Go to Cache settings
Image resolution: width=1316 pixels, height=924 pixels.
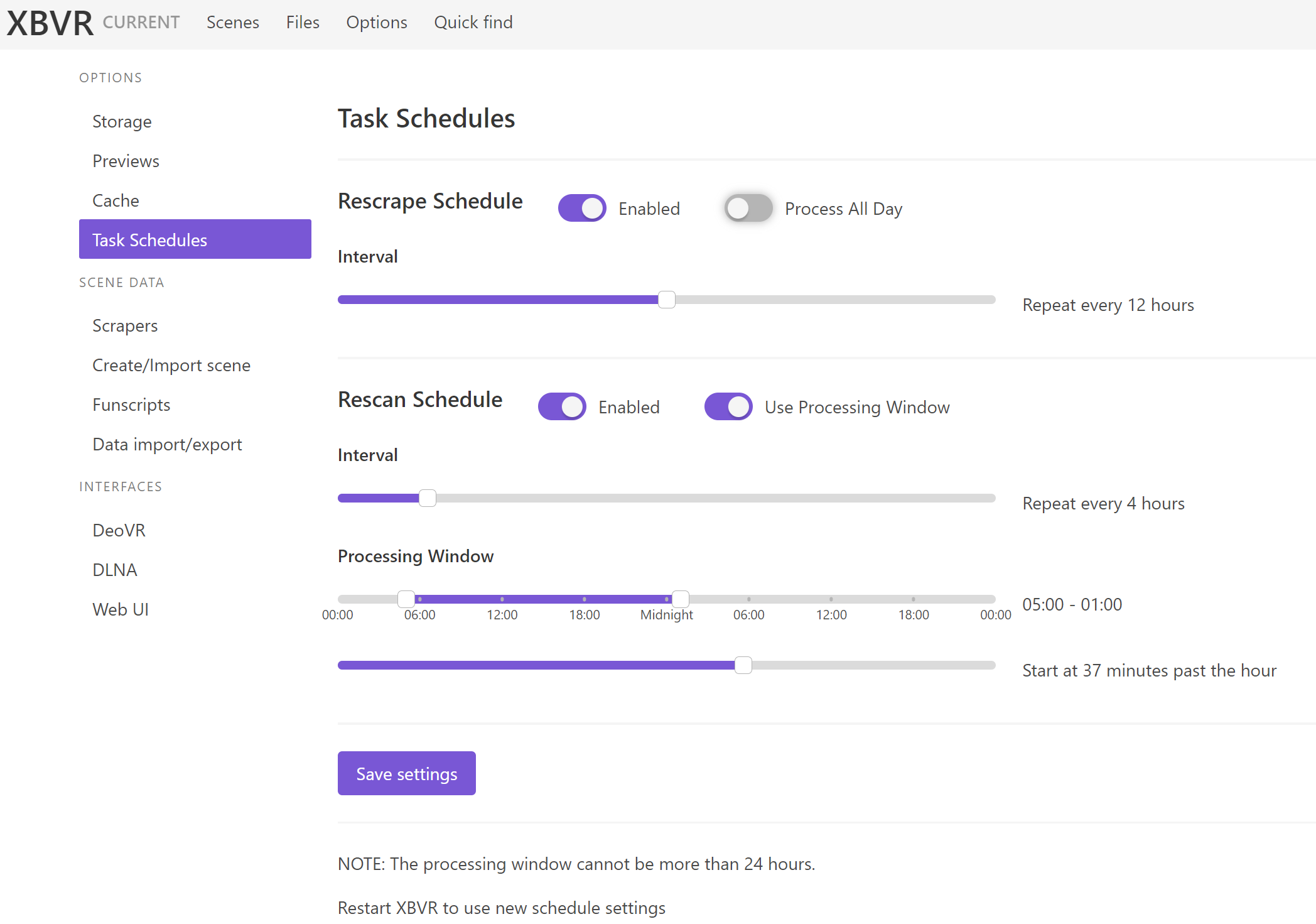(116, 200)
